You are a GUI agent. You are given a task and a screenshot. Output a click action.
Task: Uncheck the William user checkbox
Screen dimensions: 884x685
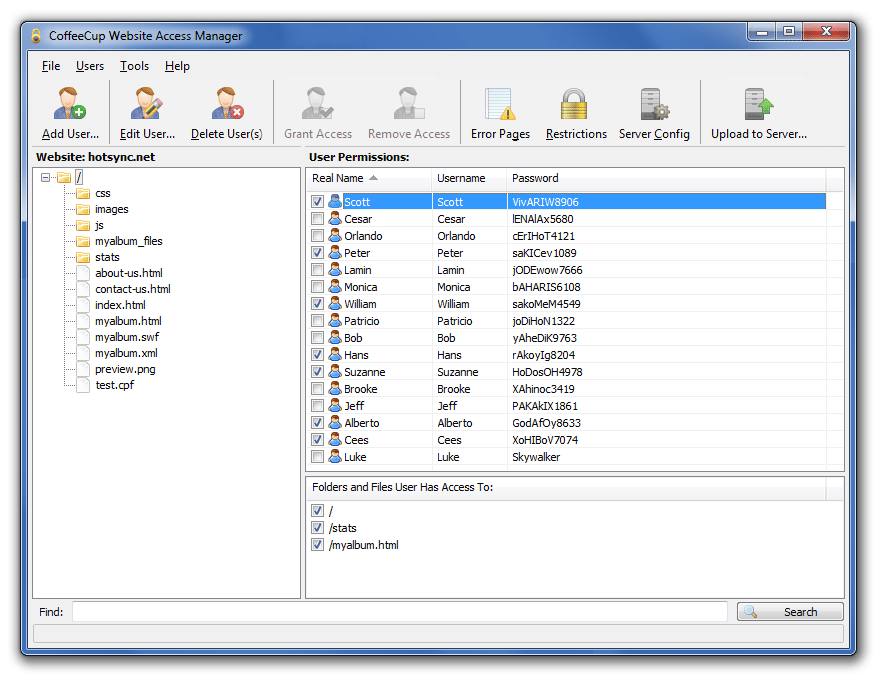pos(317,304)
